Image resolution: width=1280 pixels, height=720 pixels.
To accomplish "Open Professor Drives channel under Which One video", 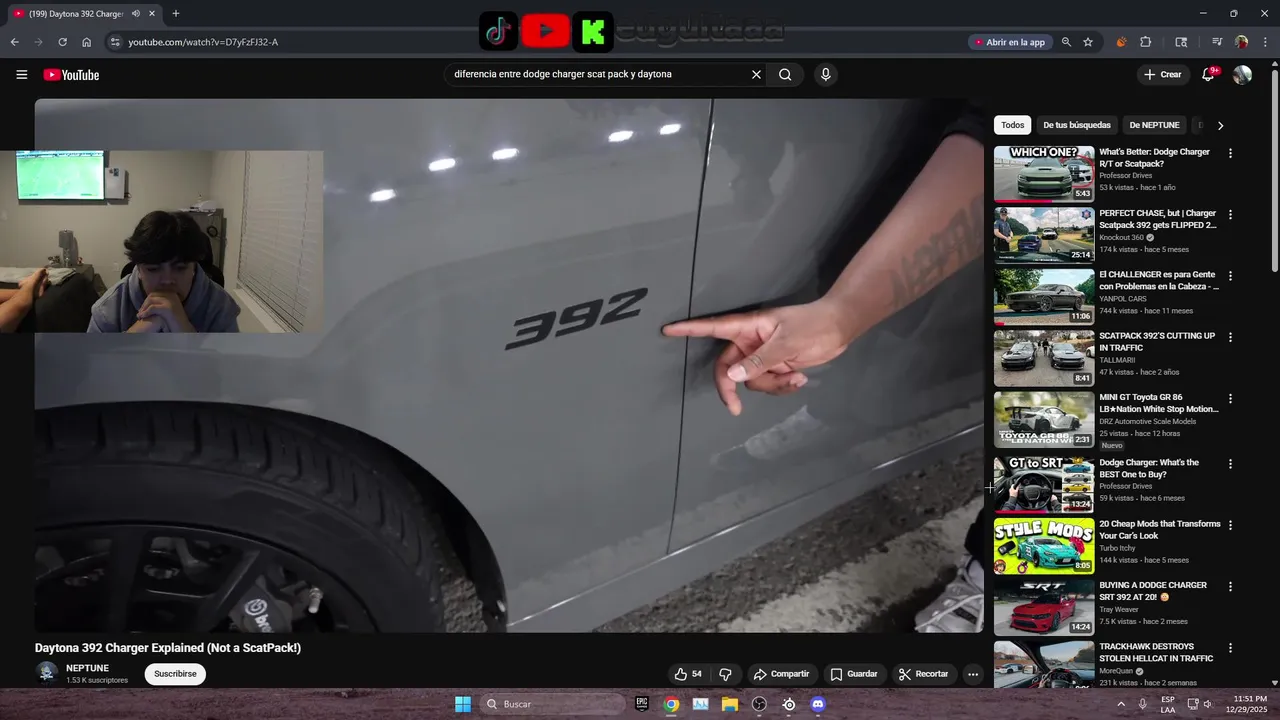I will 1125,176.
